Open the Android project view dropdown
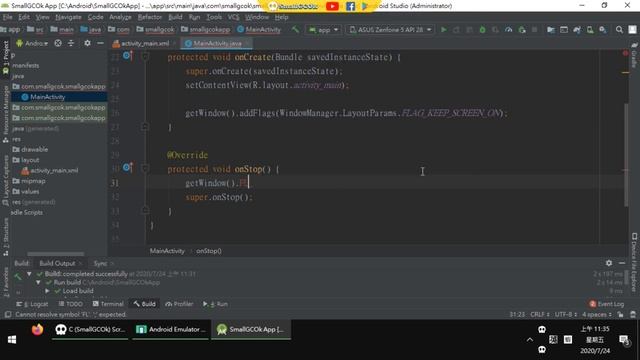 (x=32, y=43)
